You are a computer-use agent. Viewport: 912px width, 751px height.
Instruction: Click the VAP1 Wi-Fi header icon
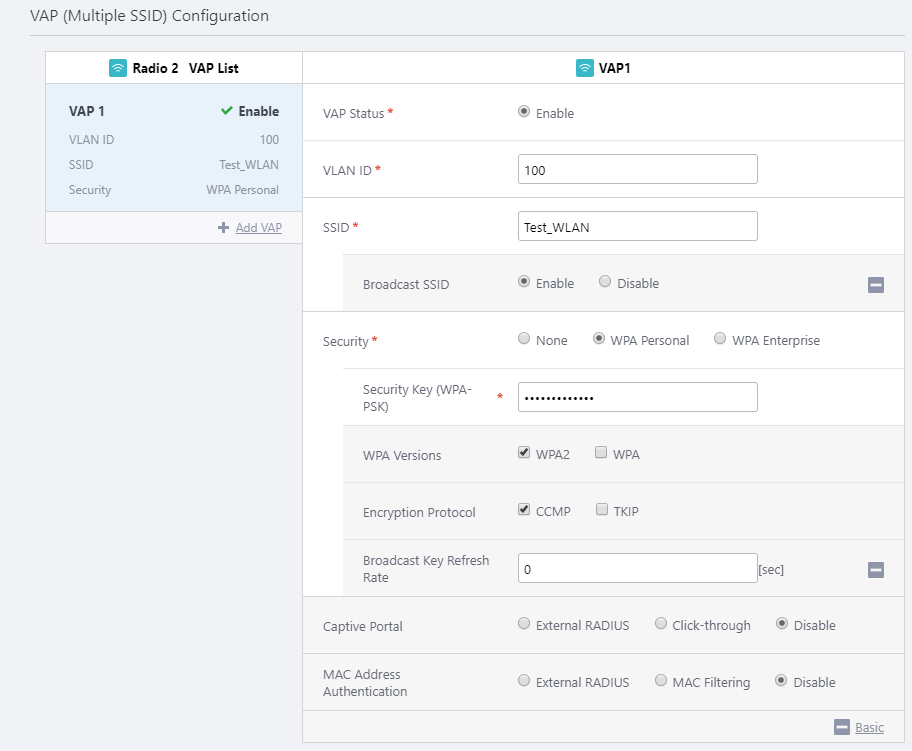pyautogui.click(x=585, y=68)
